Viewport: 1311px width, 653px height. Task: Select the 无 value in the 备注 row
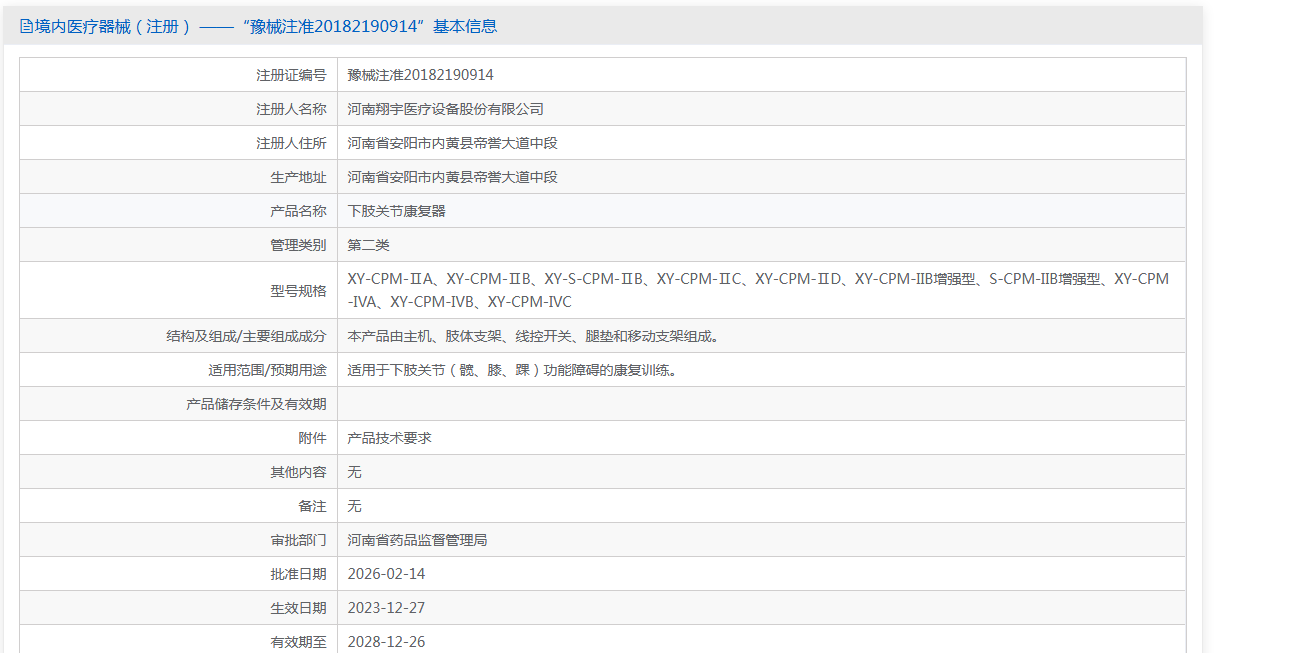click(x=354, y=506)
